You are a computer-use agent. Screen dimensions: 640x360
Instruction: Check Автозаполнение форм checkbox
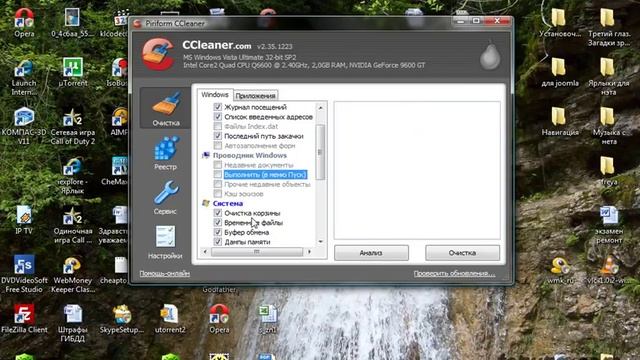tap(218, 145)
